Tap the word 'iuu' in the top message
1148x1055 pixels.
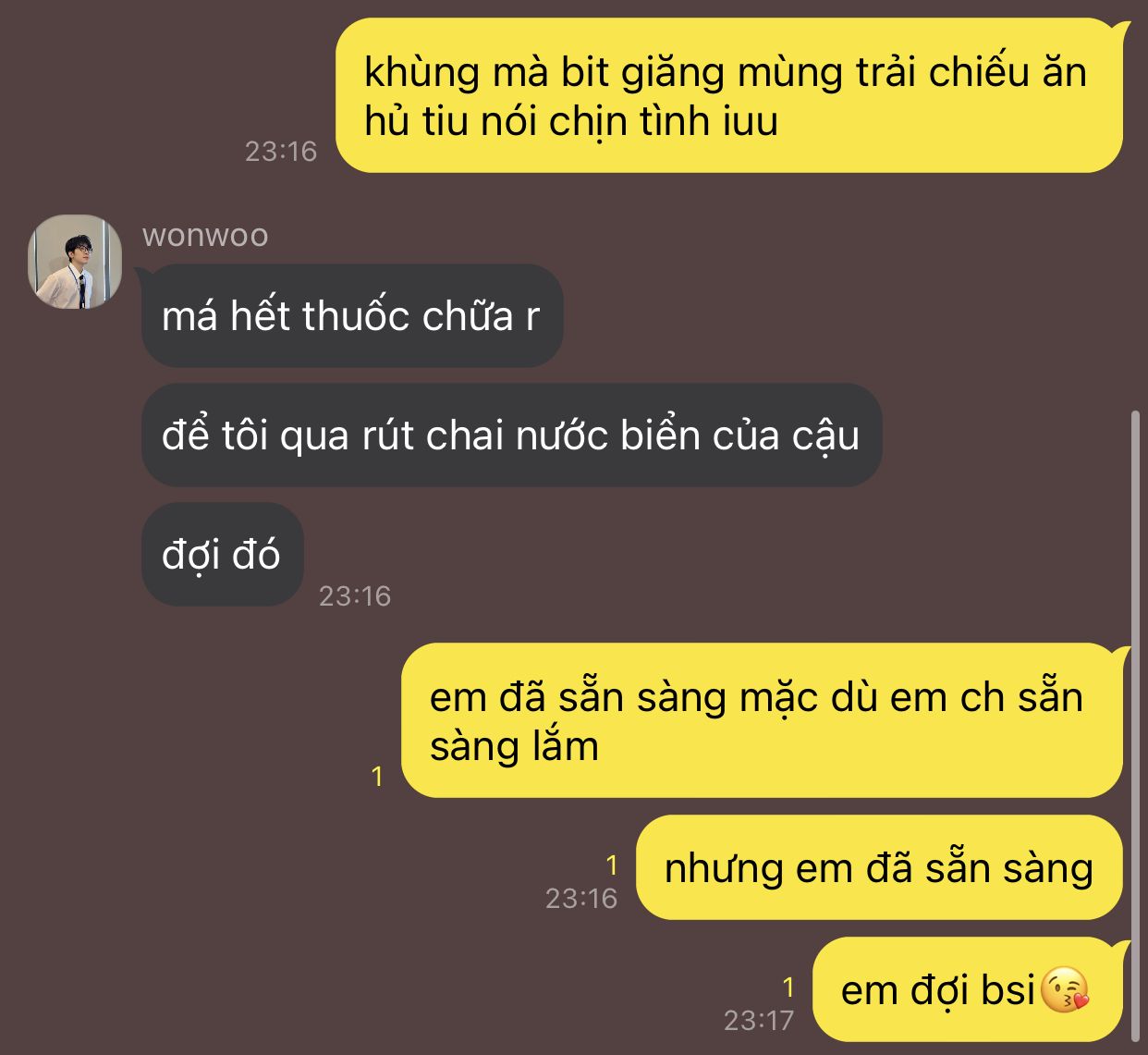751,121
